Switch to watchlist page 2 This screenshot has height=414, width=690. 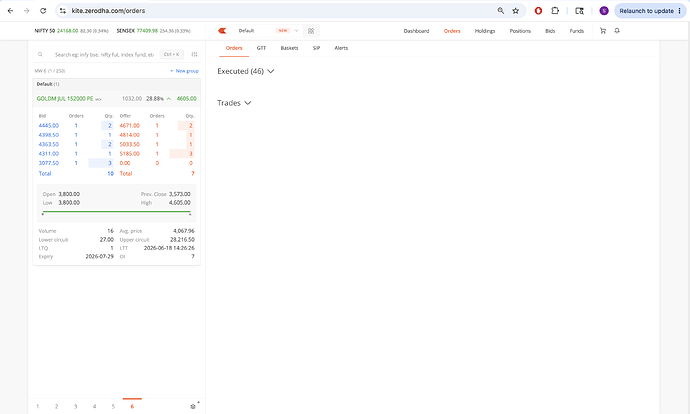coord(56,407)
